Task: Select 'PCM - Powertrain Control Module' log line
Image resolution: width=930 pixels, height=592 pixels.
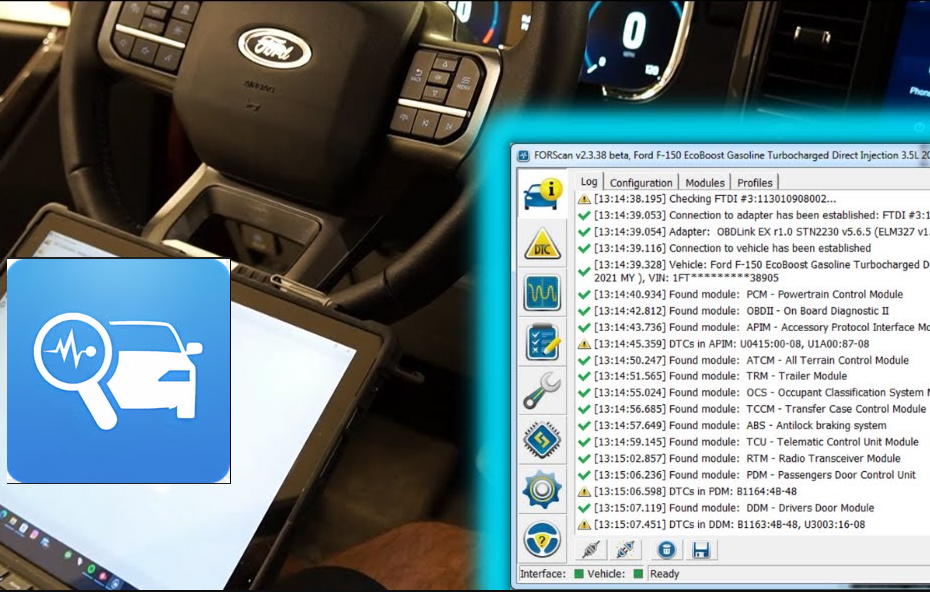Action: [749, 295]
